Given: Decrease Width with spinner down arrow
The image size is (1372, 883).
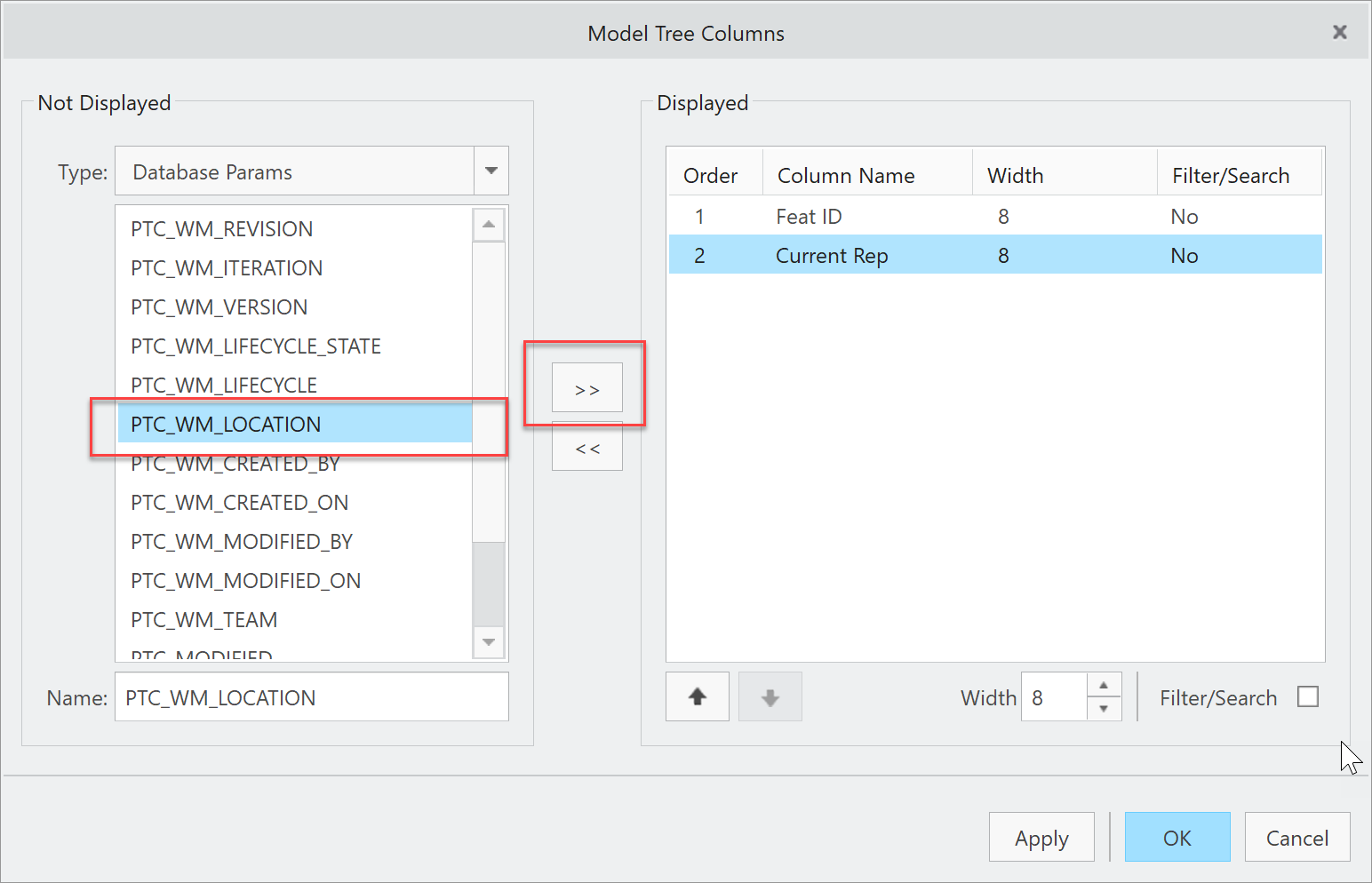Looking at the screenshot, I should pyautogui.click(x=1104, y=709).
